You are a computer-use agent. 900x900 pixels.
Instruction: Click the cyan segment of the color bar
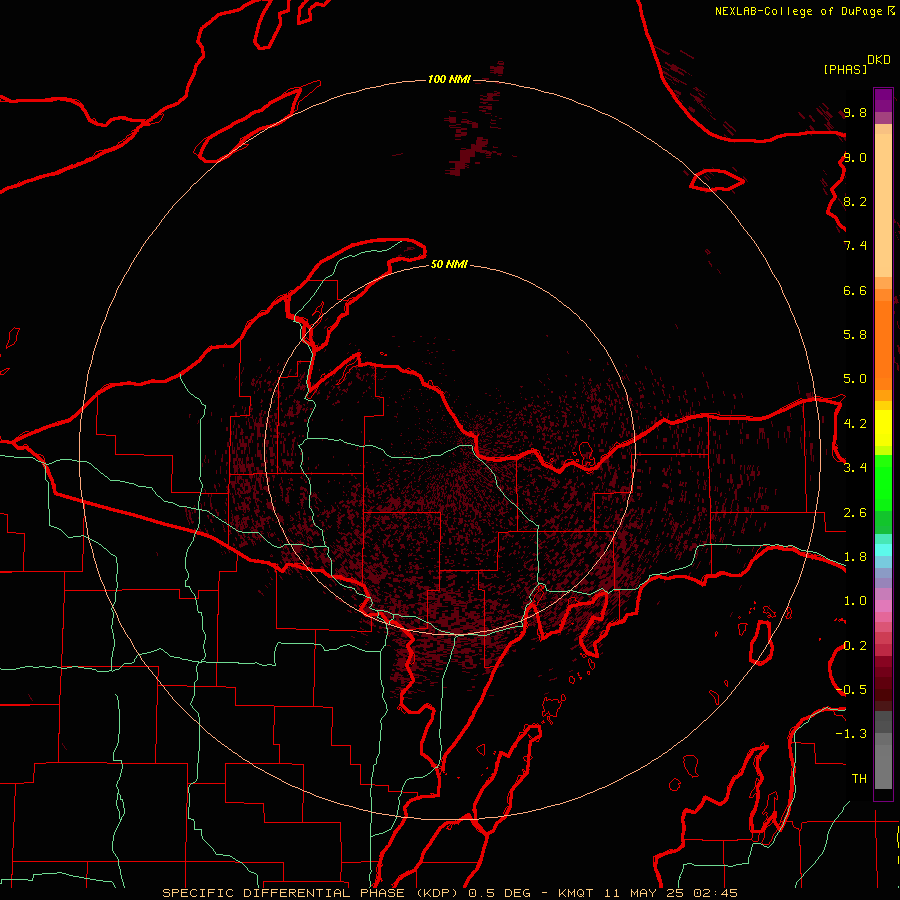pyautogui.click(x=883, y=549)
